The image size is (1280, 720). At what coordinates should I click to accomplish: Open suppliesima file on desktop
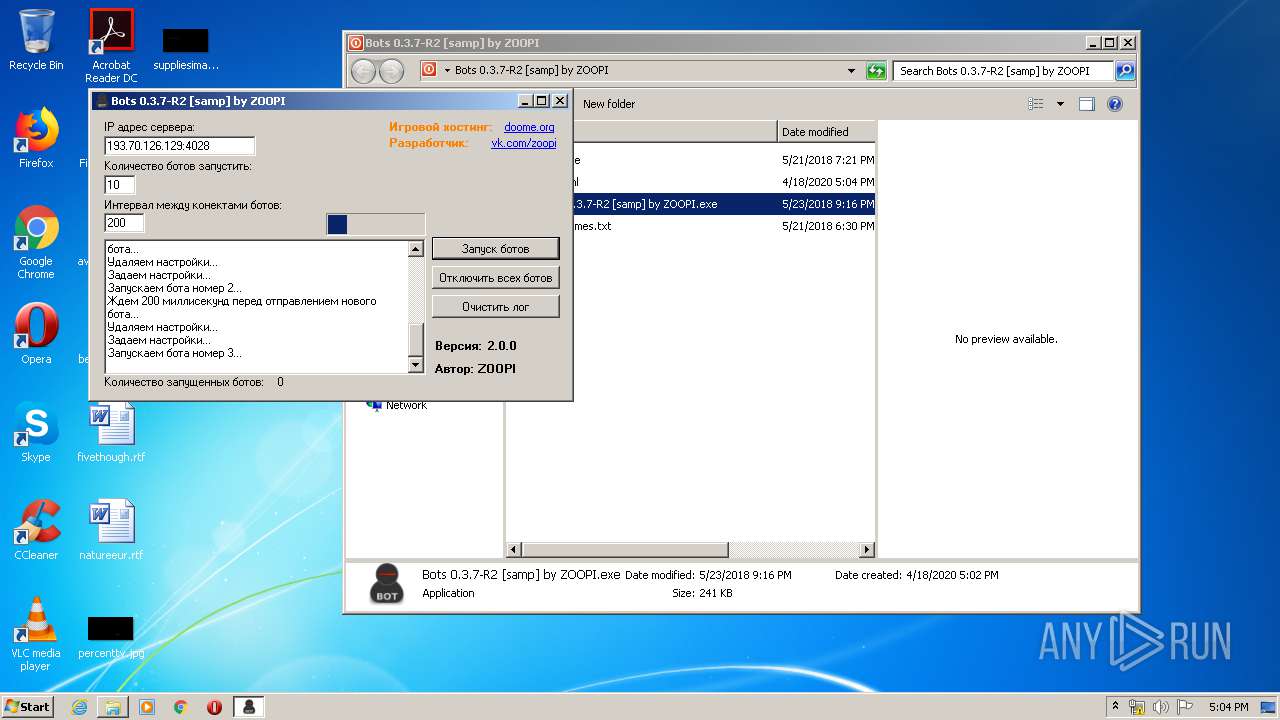186,50
